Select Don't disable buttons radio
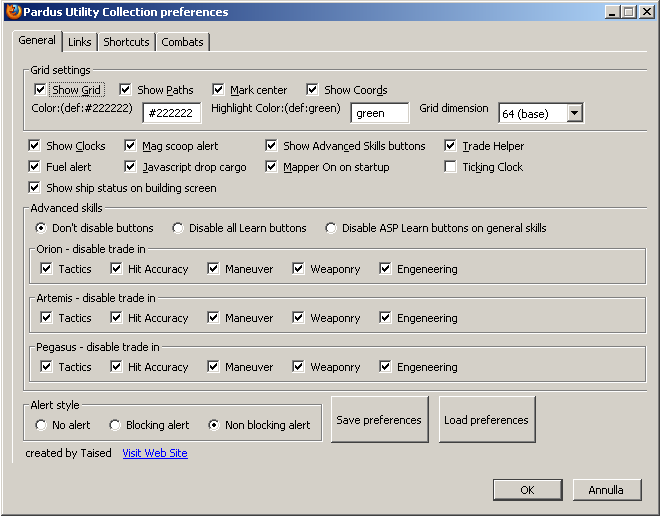Screen dimensions: 660x516 [40, 228]
